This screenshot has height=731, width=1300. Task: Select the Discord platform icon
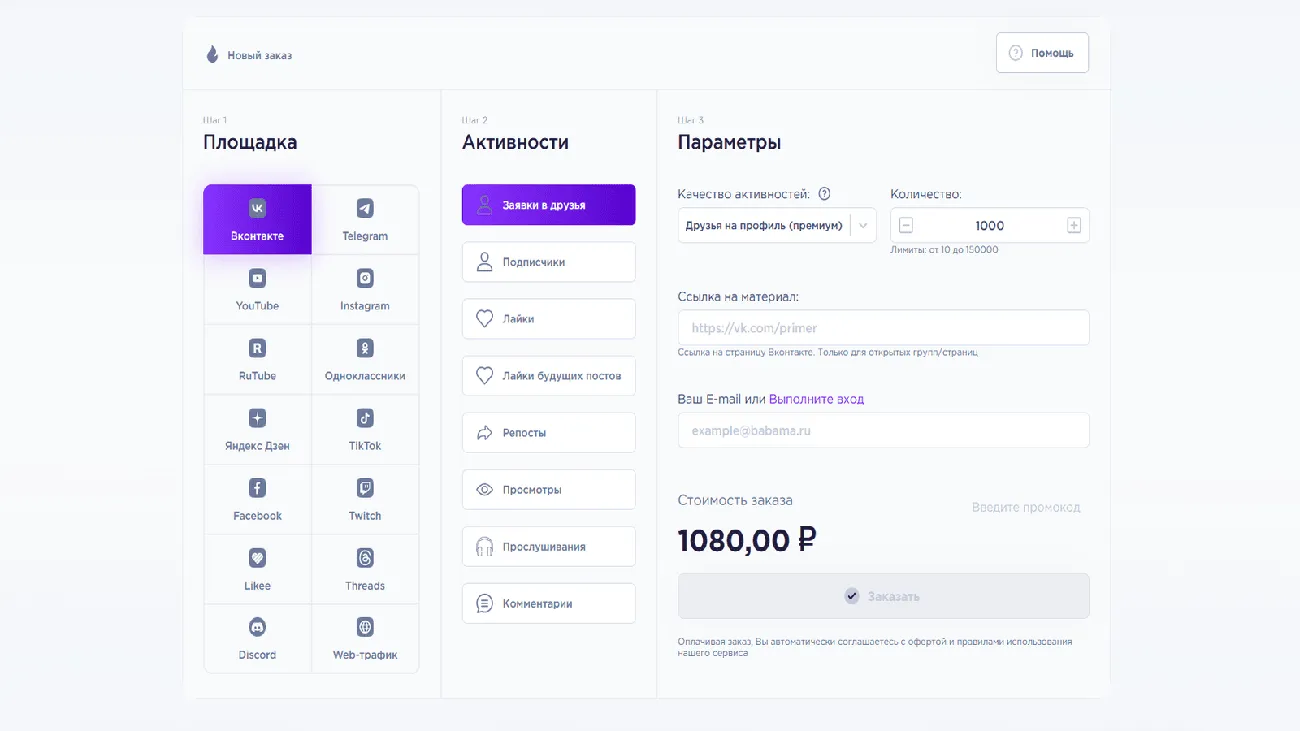pos(257,627)
